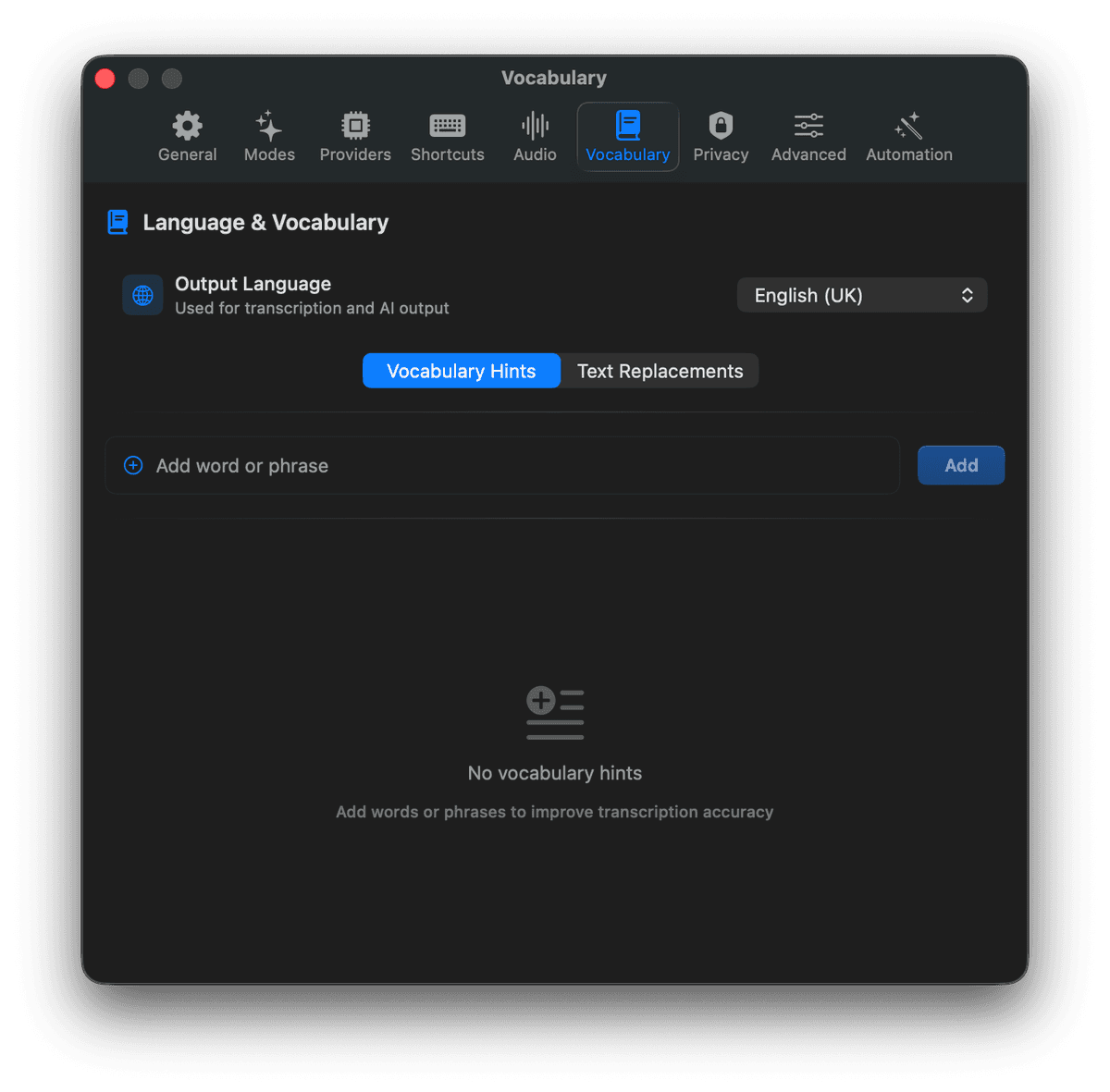Click the Automation wand icon
Image resolution: width=1110 pixels, height=1092 pixels.
click(907, 127)
